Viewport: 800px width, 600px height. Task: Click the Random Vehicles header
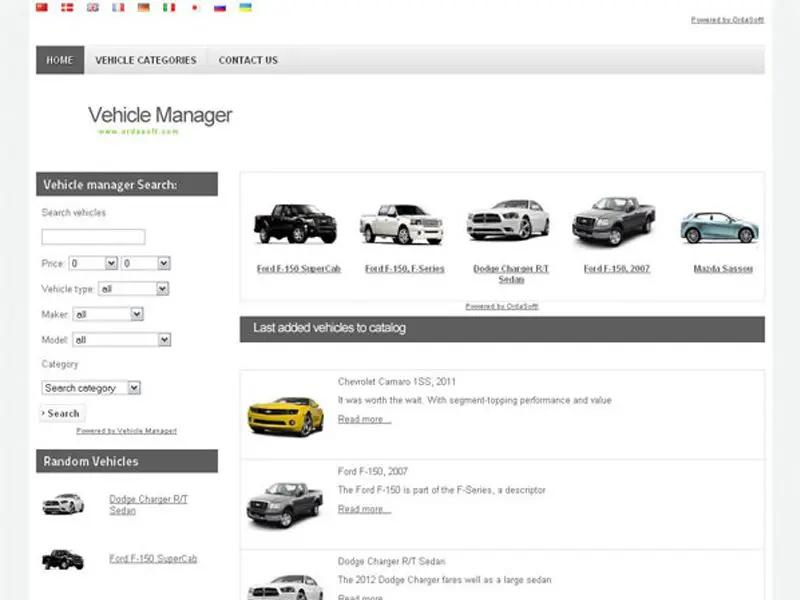click(127, 461)
